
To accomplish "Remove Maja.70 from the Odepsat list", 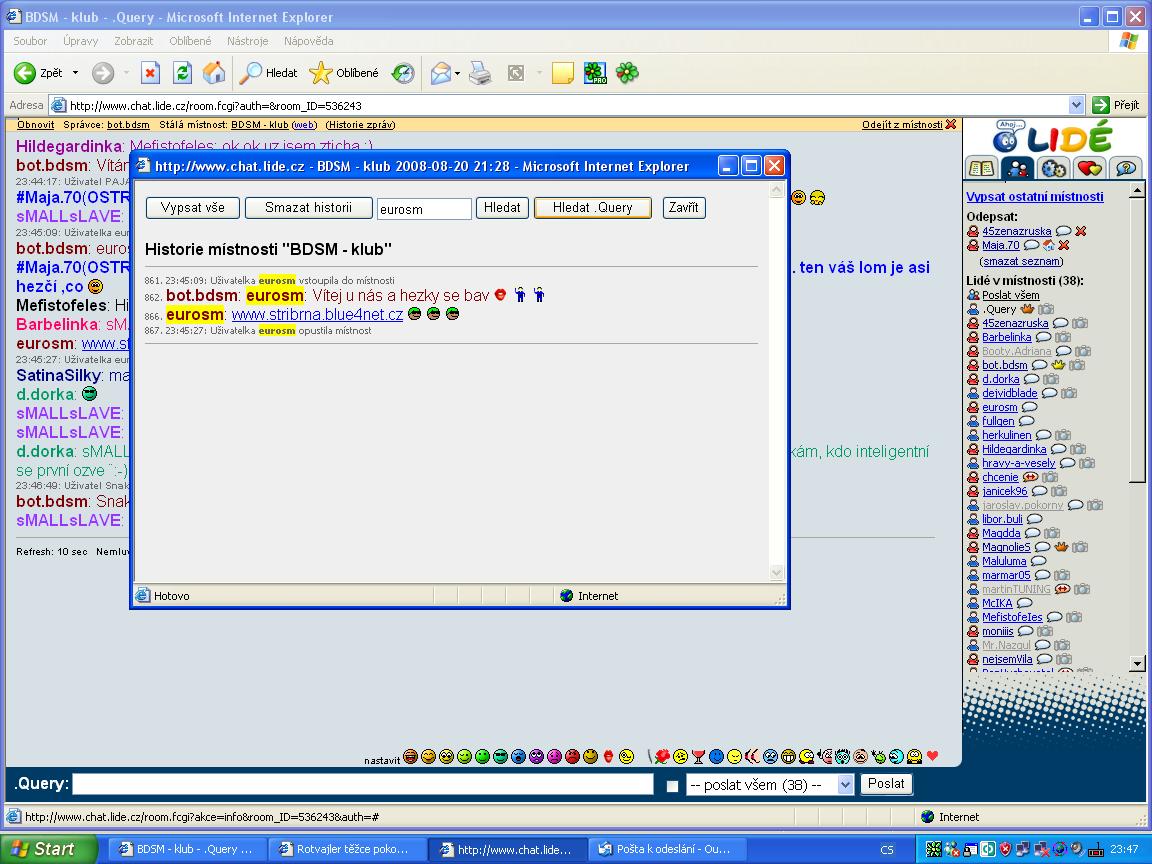I will pos(1064,245).
